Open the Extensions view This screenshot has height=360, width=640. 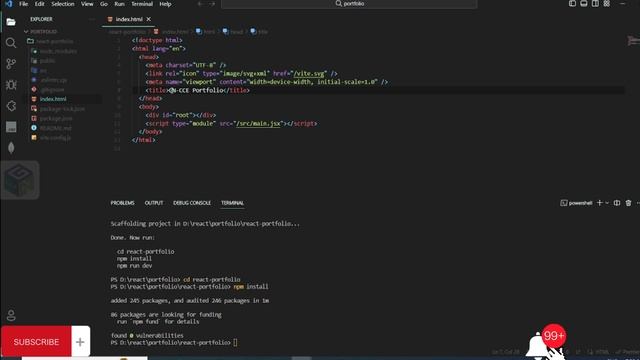click(x=11, y=106)
